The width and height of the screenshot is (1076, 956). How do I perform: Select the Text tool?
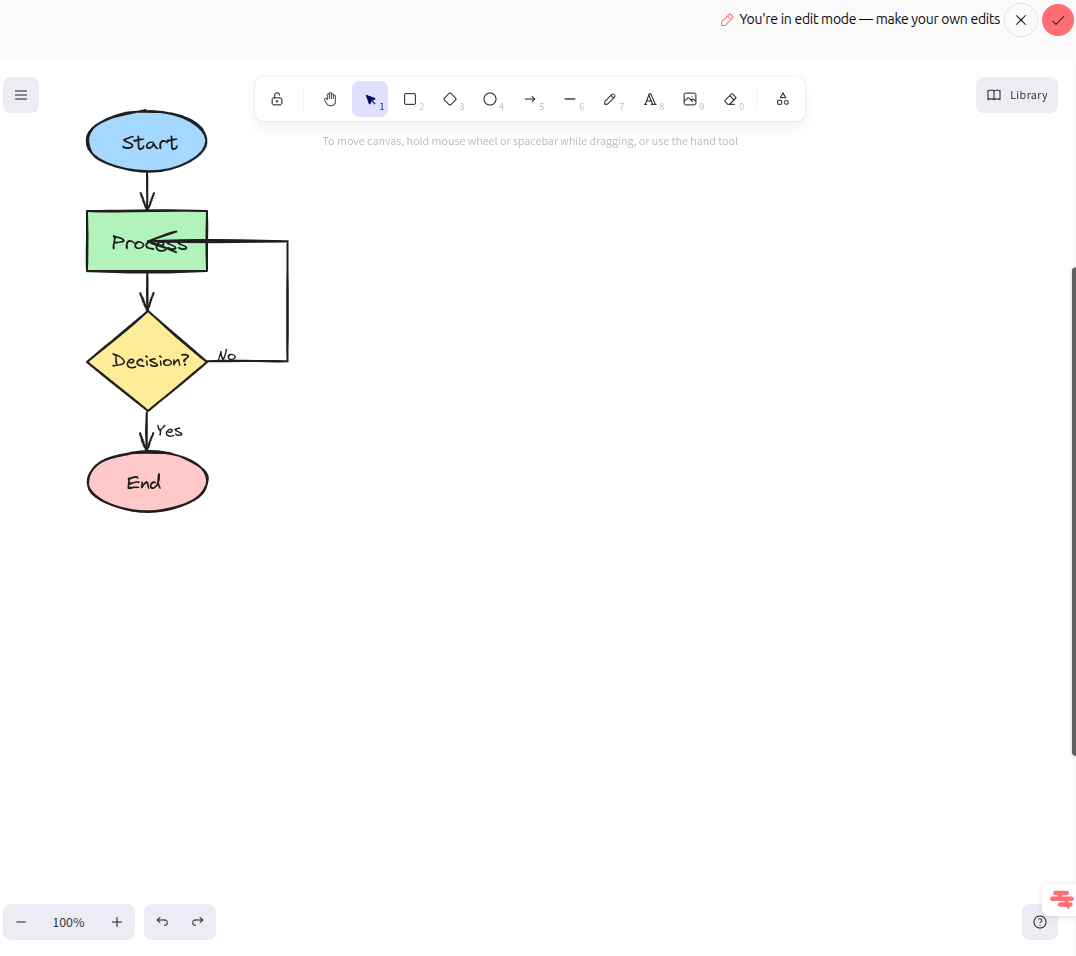tap(651, 100)
